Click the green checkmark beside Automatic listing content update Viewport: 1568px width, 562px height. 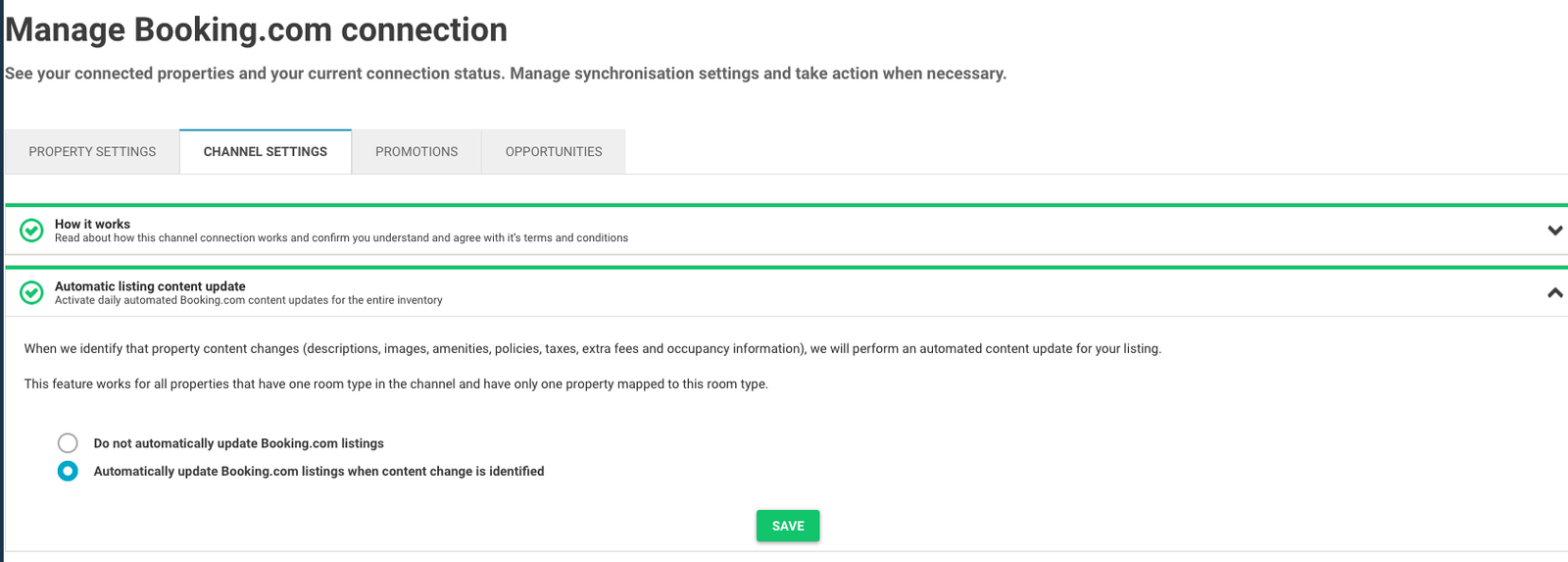(31, 292)
